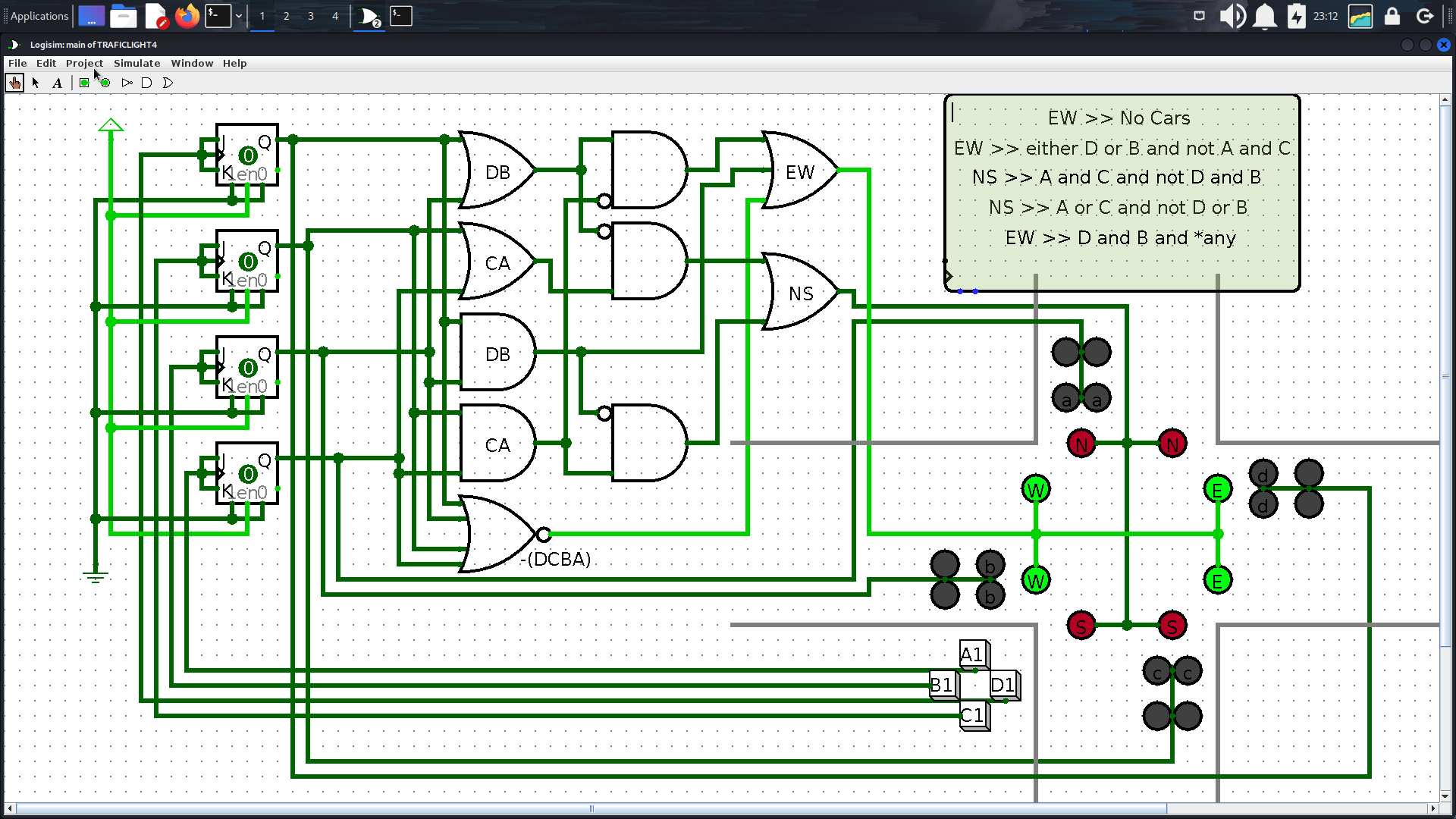The width and height of the screenshot is (1456, 819).
Task: Click the left red N LED
Action: point(1081,444)
